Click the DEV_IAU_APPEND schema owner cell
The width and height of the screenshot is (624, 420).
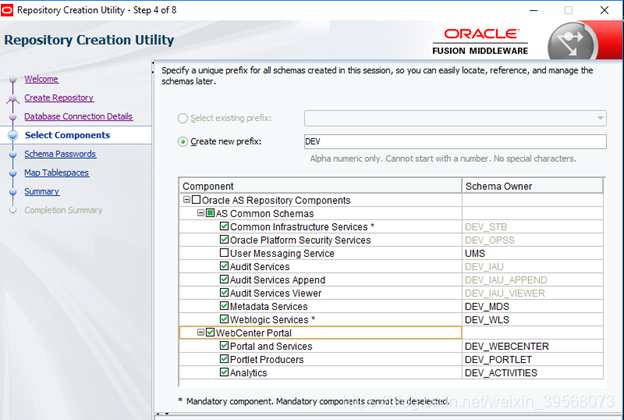pos(532,280)
